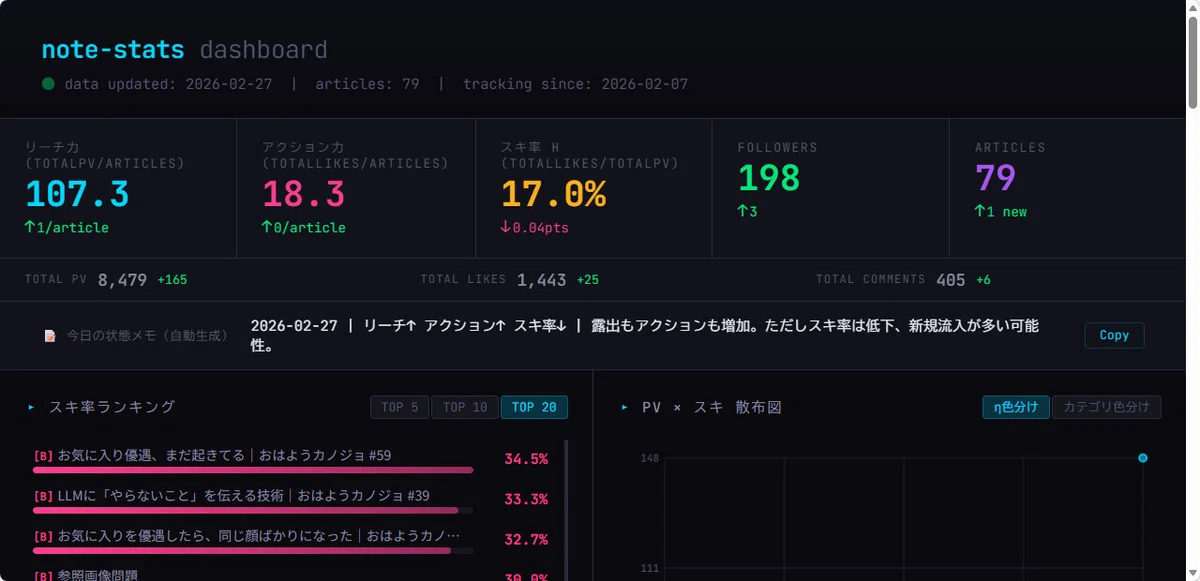Click the +6 comments increase
This screenshot has width=1200, height=581.
tap(983, 280)
